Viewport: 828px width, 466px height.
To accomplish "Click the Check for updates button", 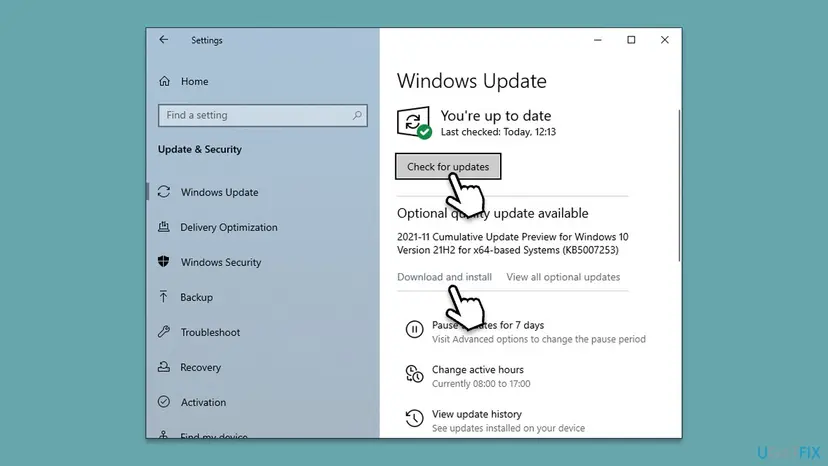I will click(448, 166).
